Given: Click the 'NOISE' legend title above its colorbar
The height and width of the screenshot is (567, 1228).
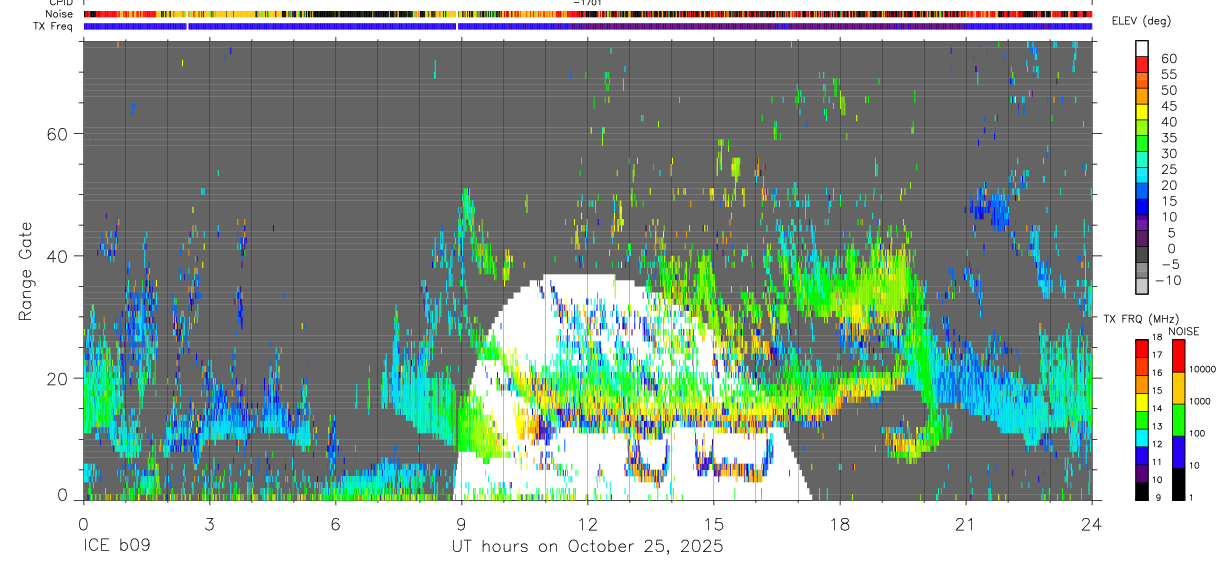Looking at the screenshot, I should 1184,331.
